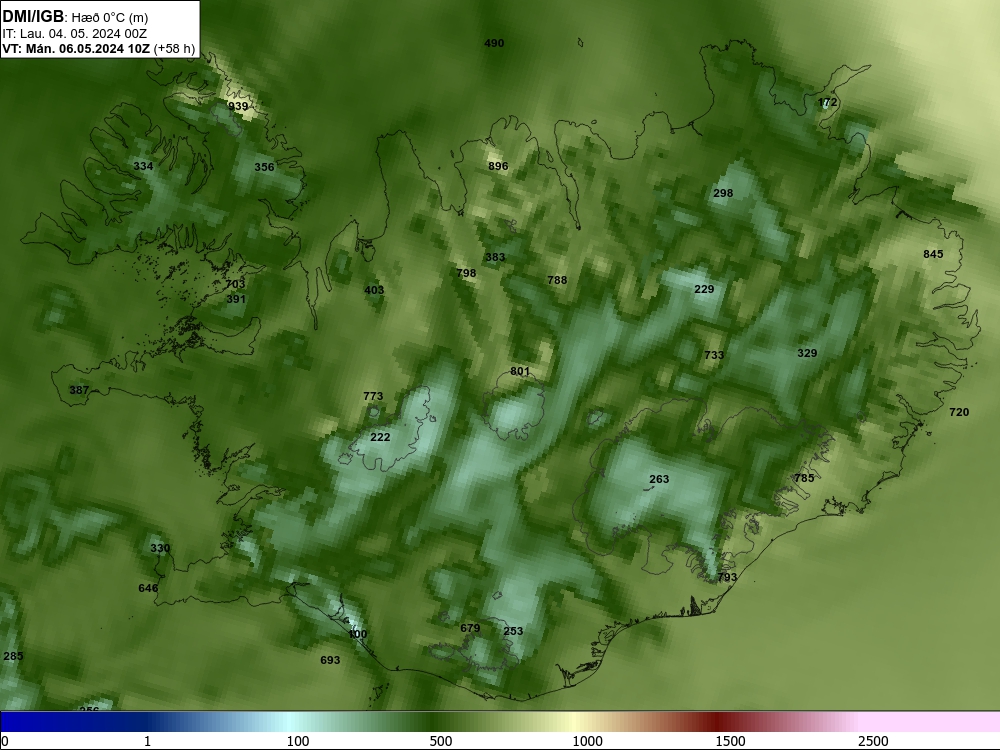Click the 500 tick on the color scale

pyautogui.click(x=441, y=741)
